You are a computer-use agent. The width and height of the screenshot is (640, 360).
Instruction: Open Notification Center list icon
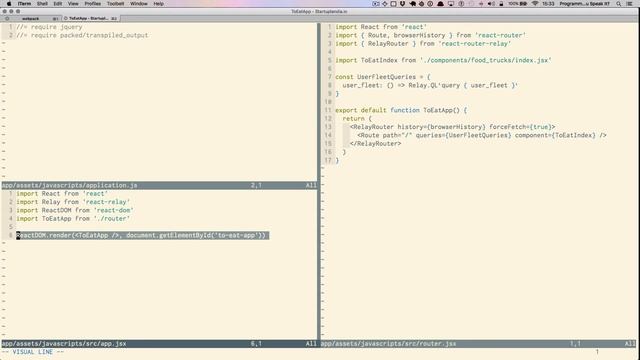(629, 4)
